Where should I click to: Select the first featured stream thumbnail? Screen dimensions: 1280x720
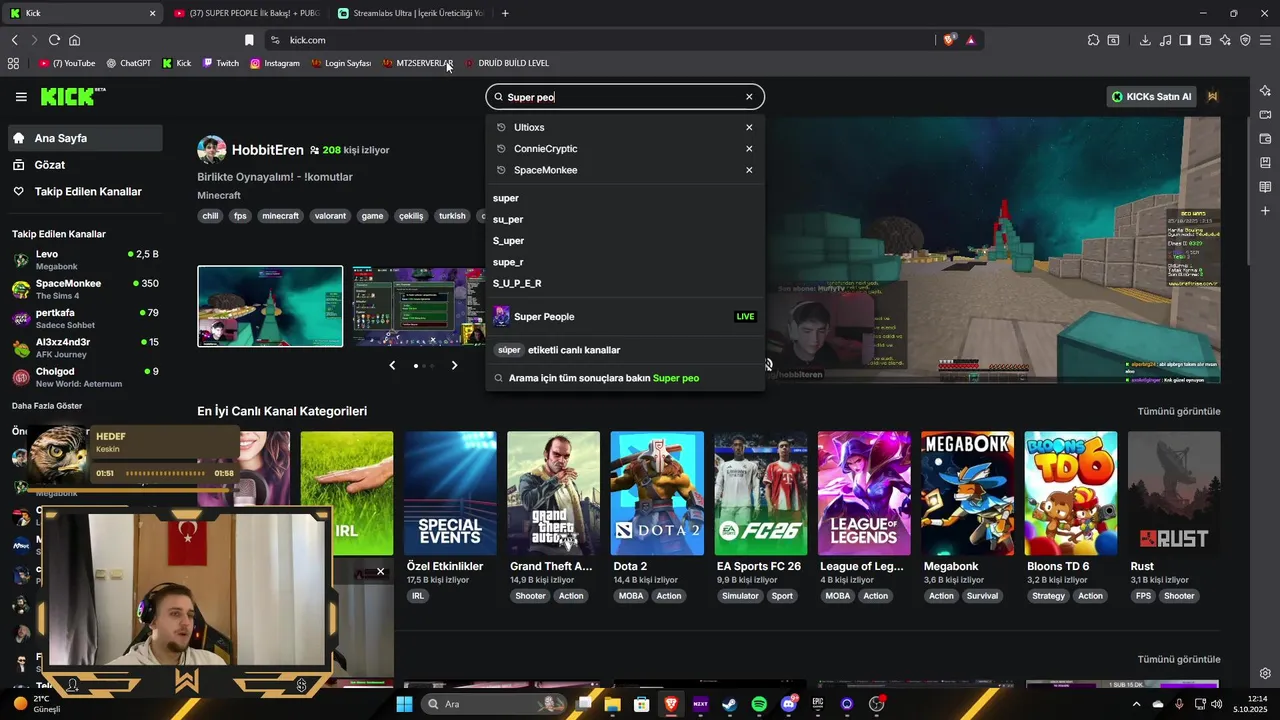point(270,306)
